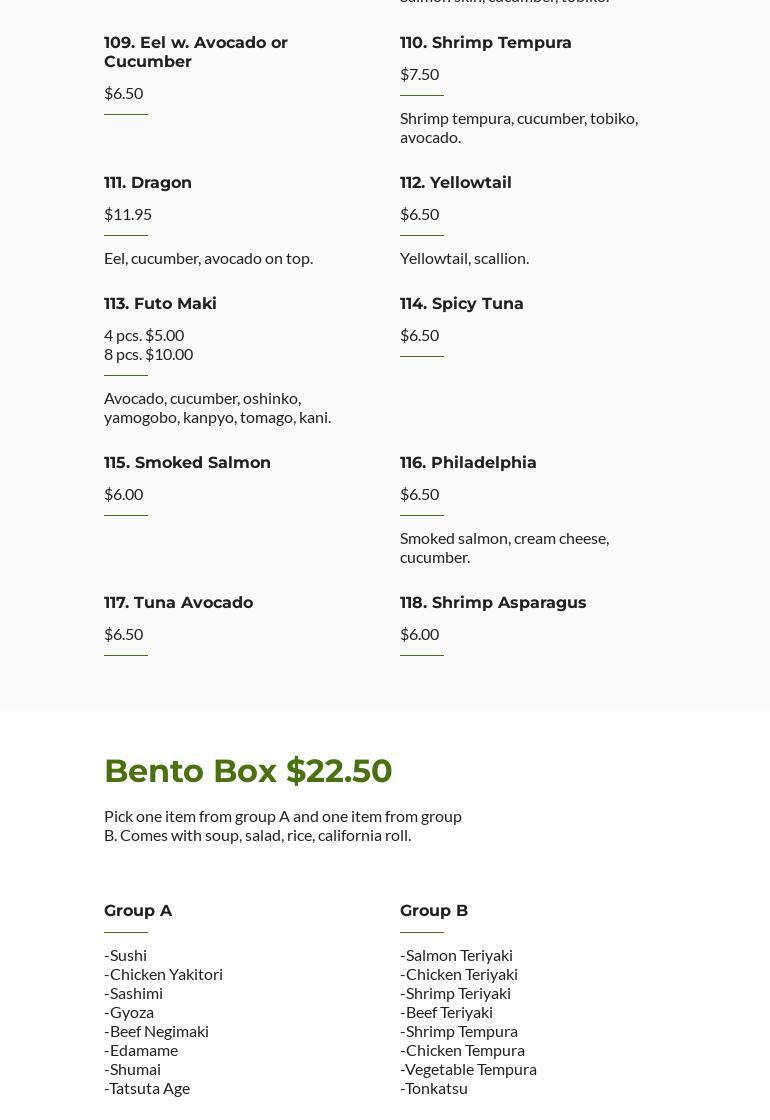The image size is (770, 1120).
Task: Click the -Tonkatsu entry in Group B
Action: pos(434,1088)
